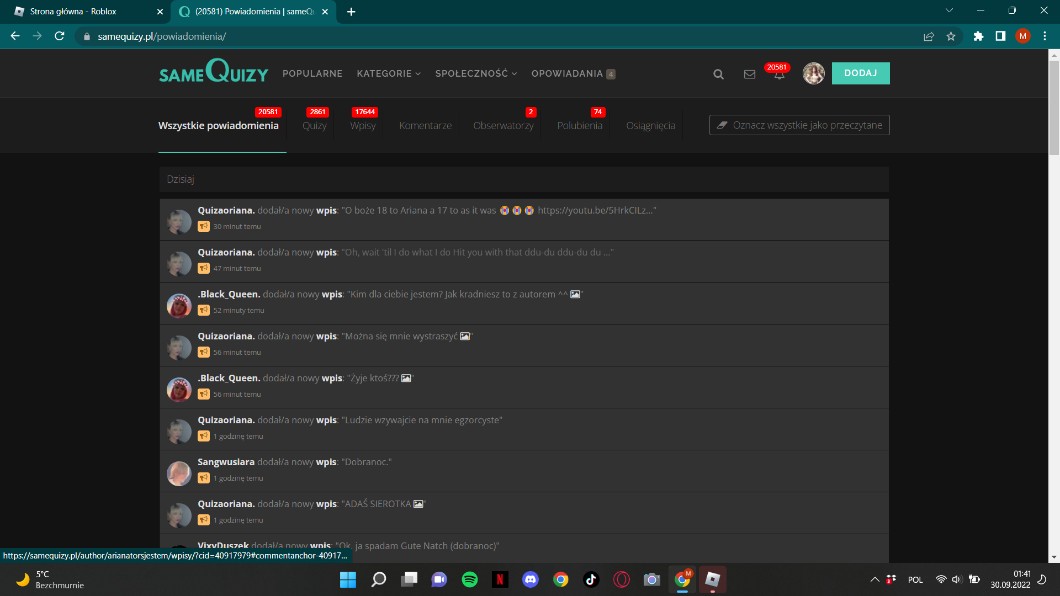Open the Chrome extensions puzzle icon
This screenshot has height=596, width=1060.
978,35
